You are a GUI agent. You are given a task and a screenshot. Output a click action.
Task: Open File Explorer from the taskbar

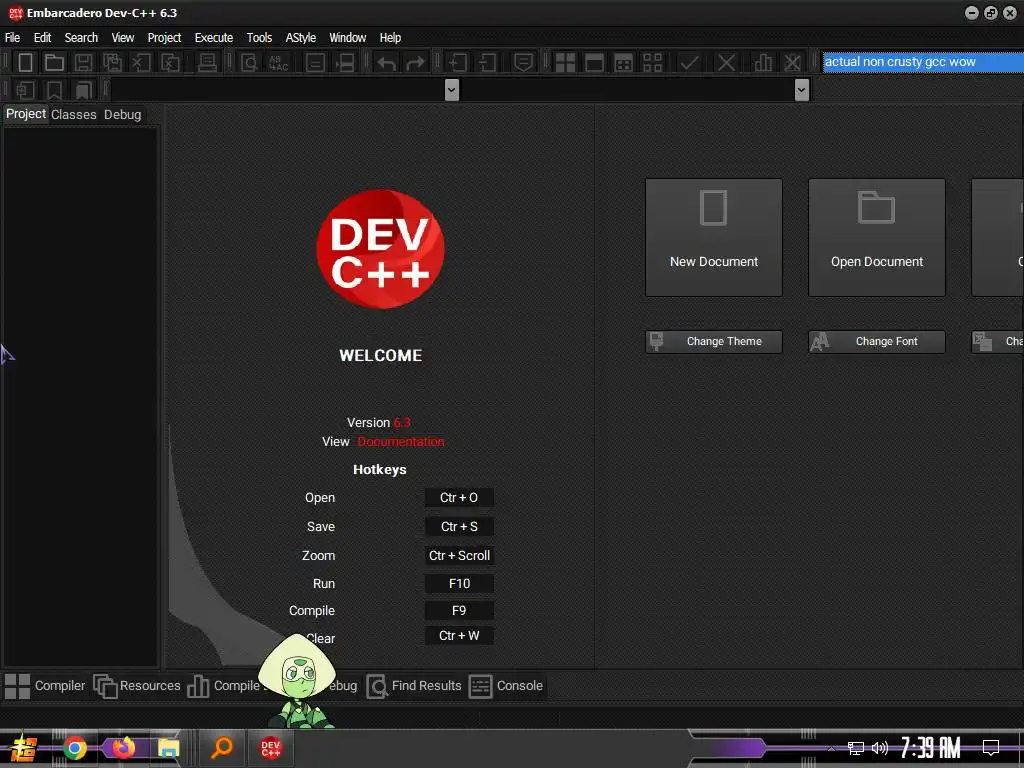click(x=168, y=748)
